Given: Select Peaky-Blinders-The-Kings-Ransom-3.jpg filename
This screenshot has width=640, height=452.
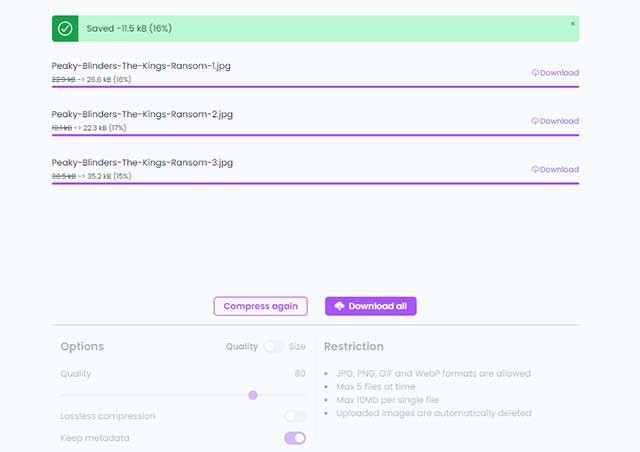Looking at the screenshot, I should (x=142, y=162).
